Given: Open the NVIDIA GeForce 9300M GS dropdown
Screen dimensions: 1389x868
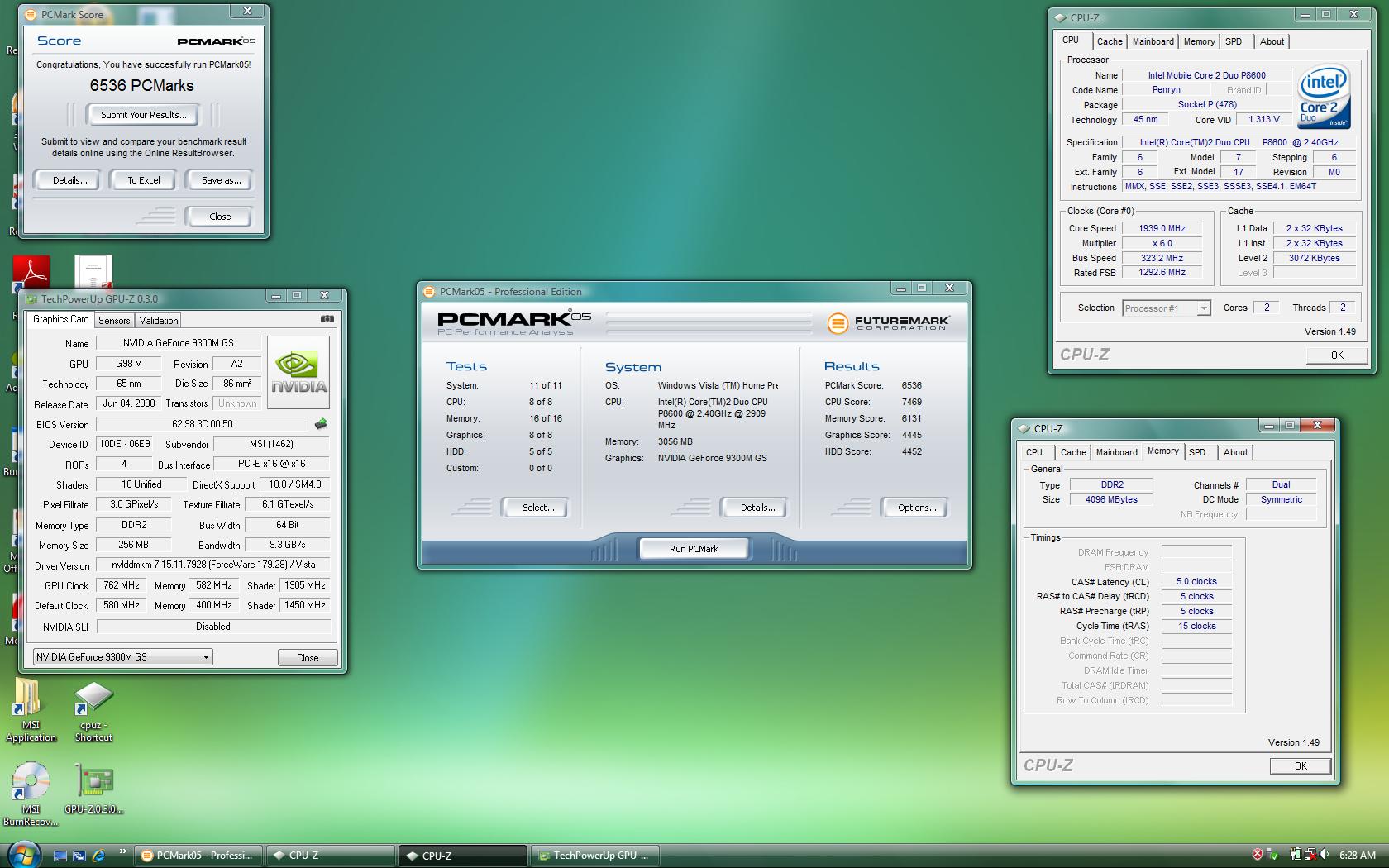Looking at the screenshot, I should point(122,657).
